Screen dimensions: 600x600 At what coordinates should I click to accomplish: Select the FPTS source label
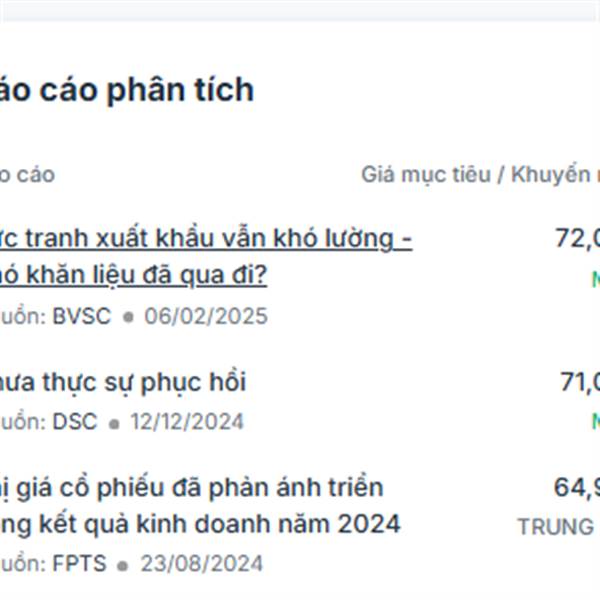pyautogui.click(x=79, y=563)
